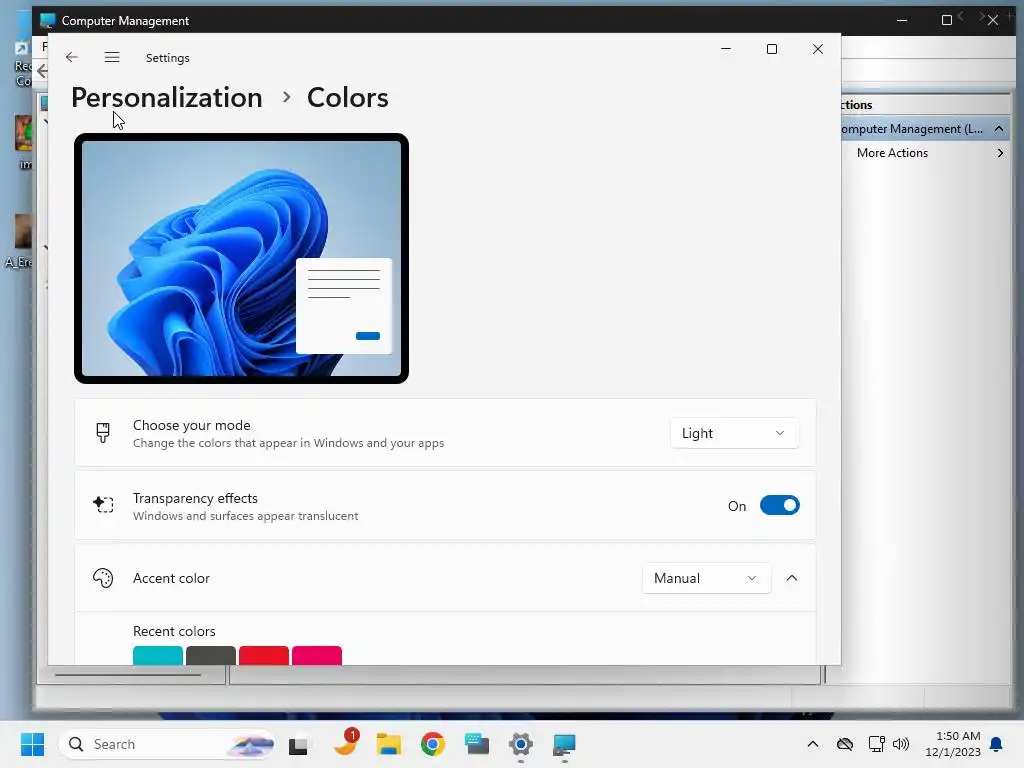
Task: Open the taskbar app with notification badge
Action: pos(345,743)
